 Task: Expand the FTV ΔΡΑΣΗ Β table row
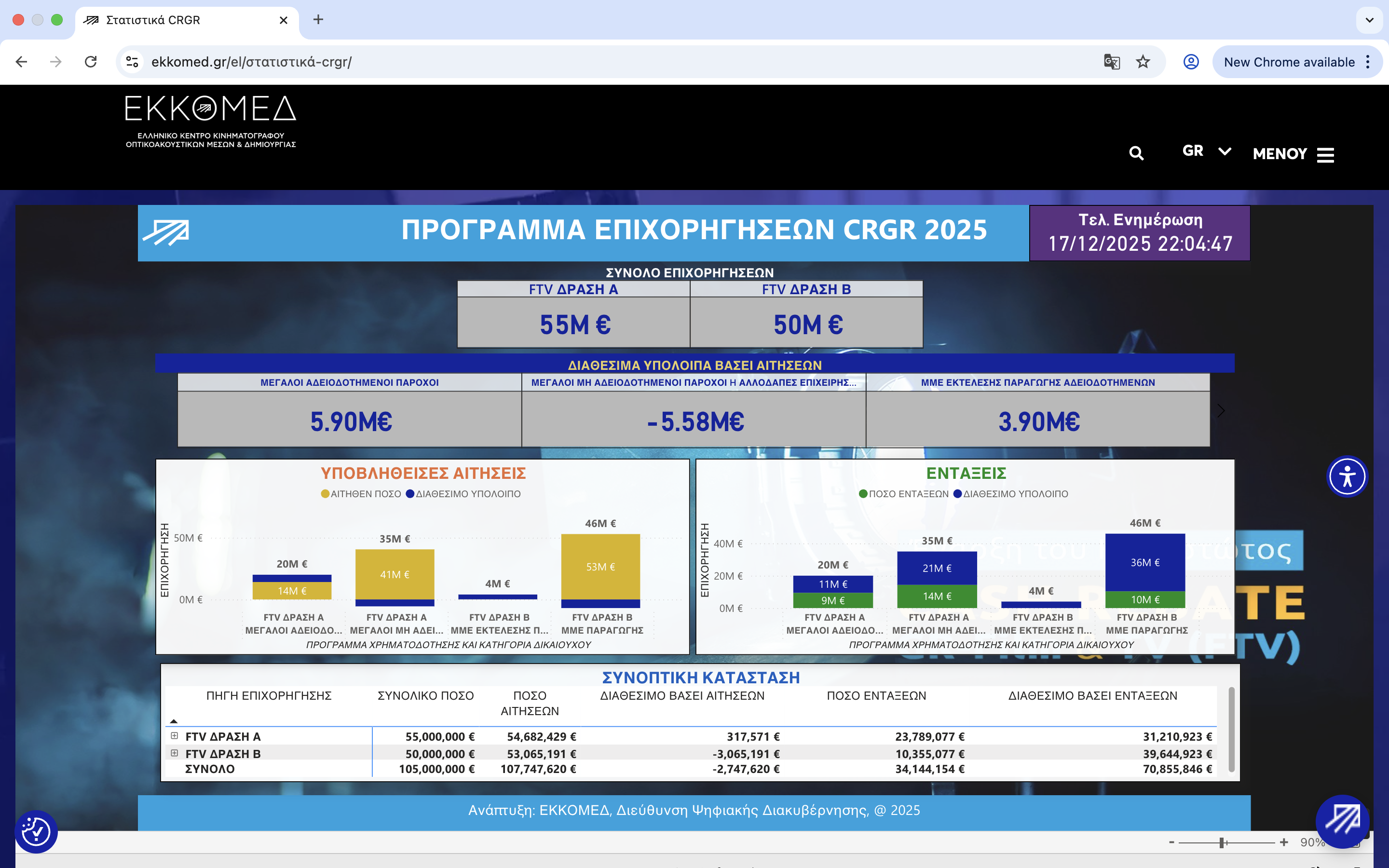(175, 753)
